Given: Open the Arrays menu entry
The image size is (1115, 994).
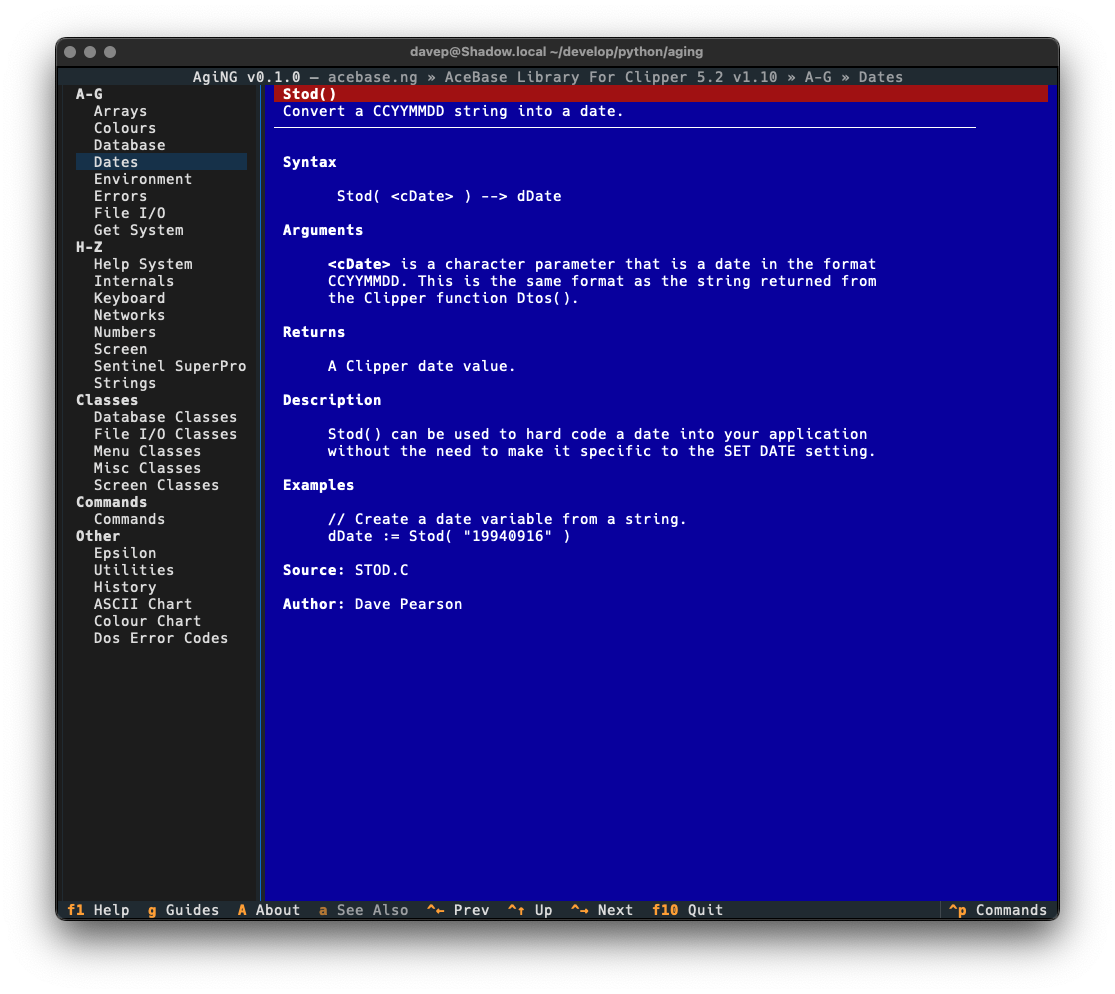Looking at the screenshot, I should (120, 111).
